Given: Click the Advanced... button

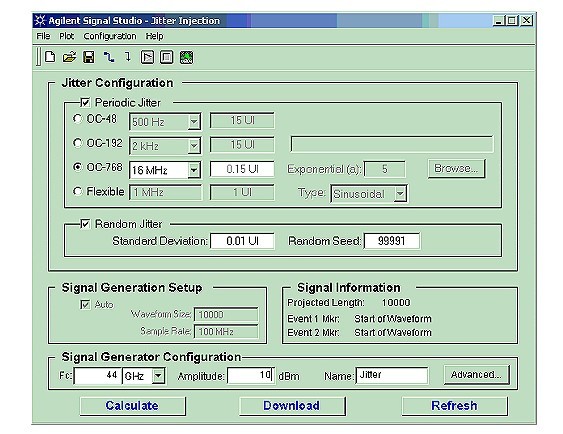Looking at the screenshot, I should coord(476,375).
